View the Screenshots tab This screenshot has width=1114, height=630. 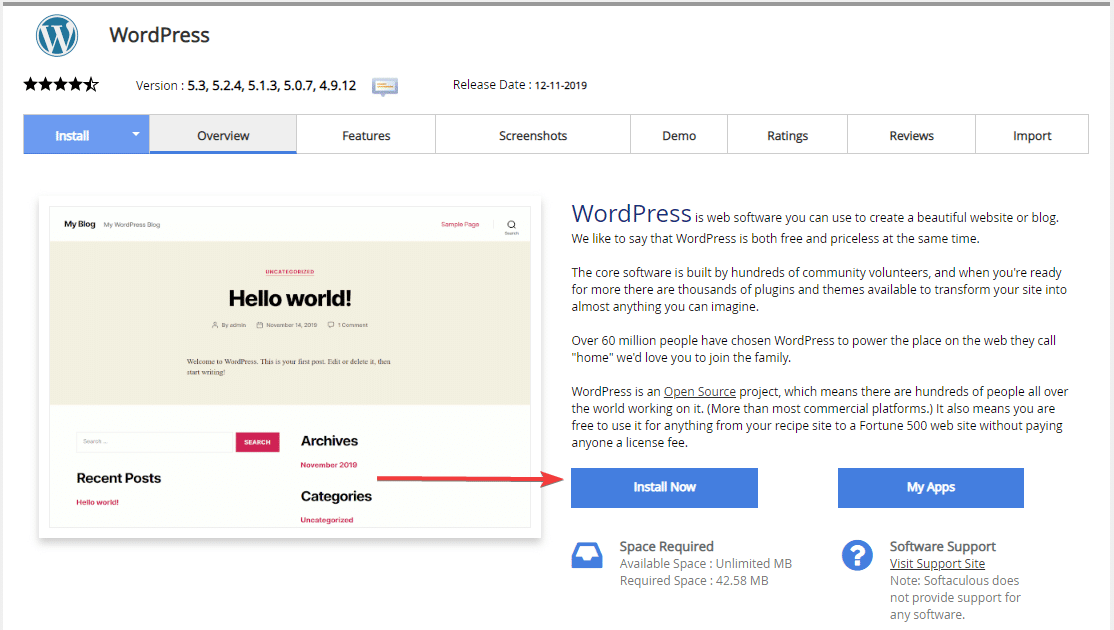click(x=533, y=136)
